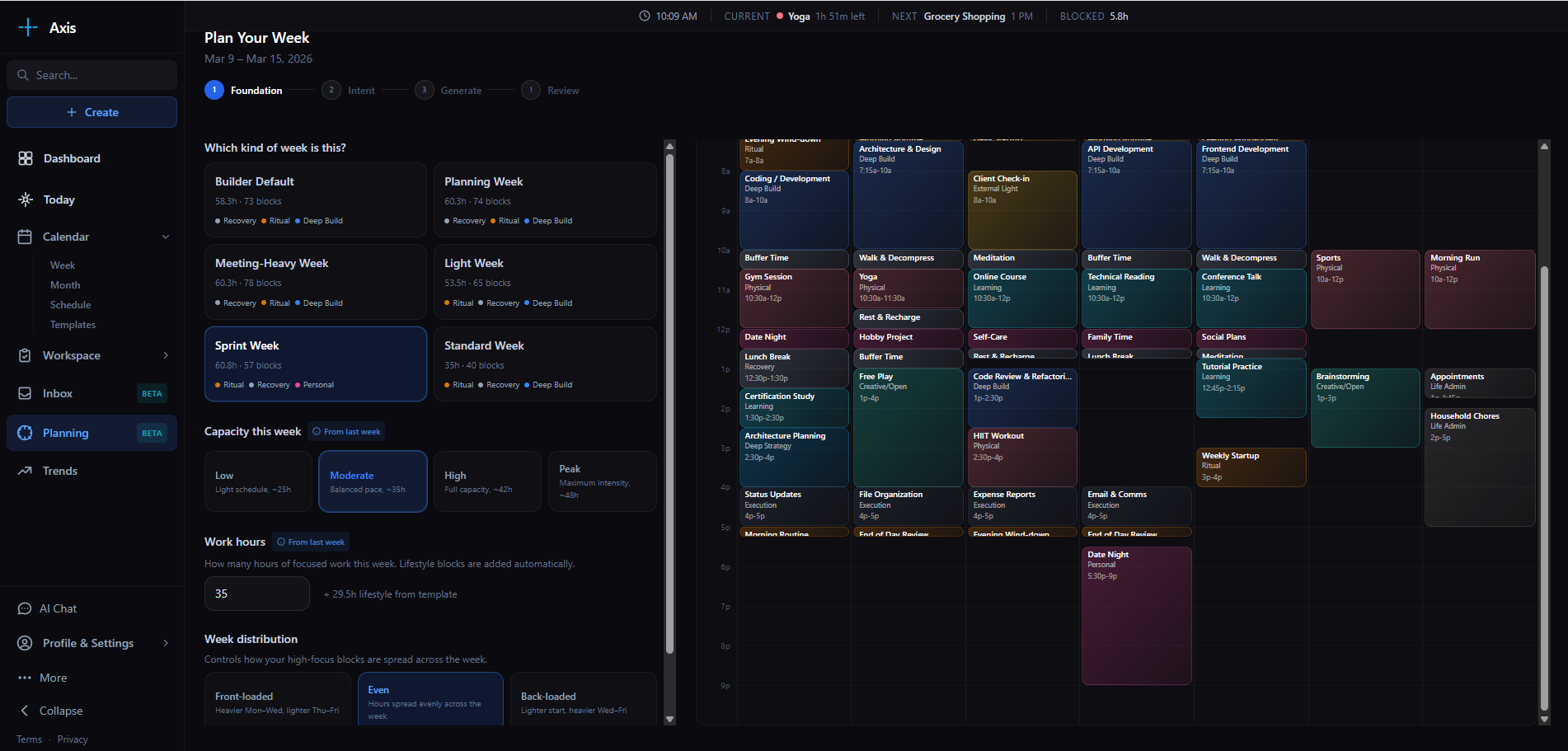Select the Low capacity option
This screenshot has width=1568, height=751.
click(x=258, y=481)
